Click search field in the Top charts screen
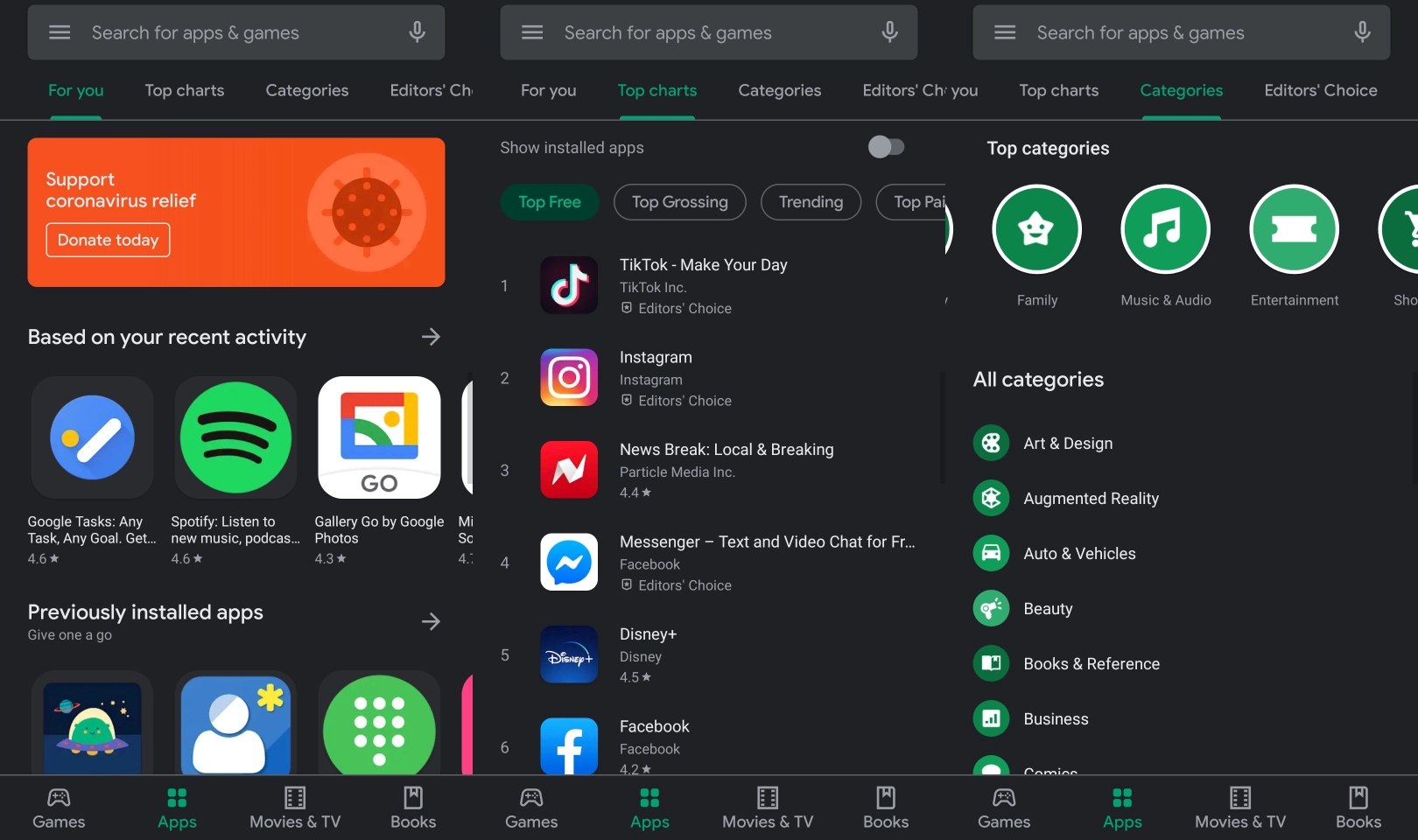This screenshot has width=1418, height=840. pos(709,32)
